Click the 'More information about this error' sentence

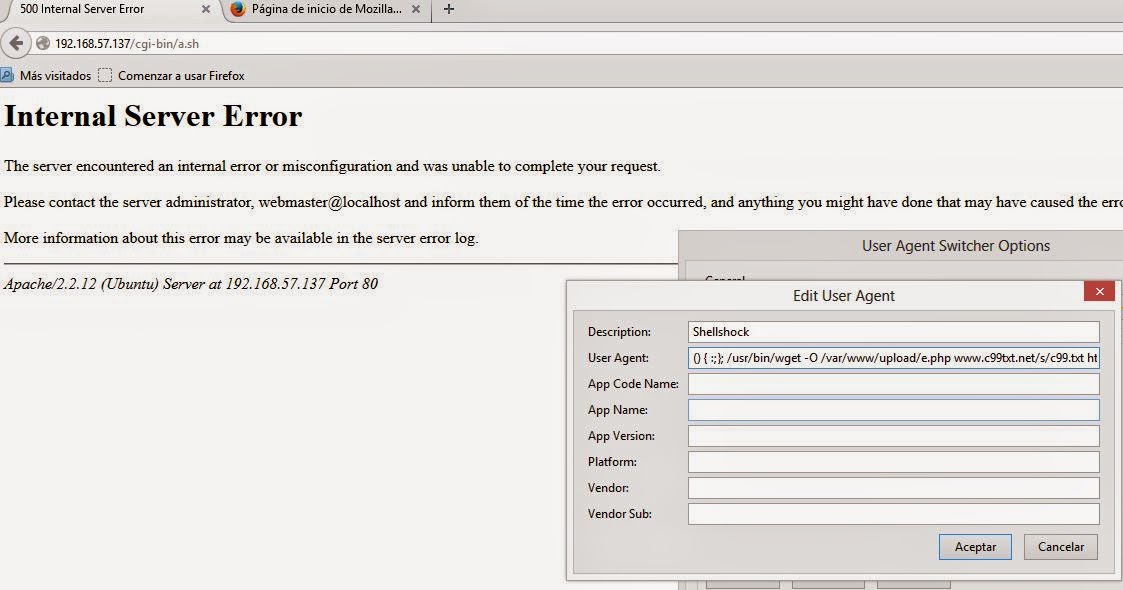pyautogui.click(x=241, y=238)
